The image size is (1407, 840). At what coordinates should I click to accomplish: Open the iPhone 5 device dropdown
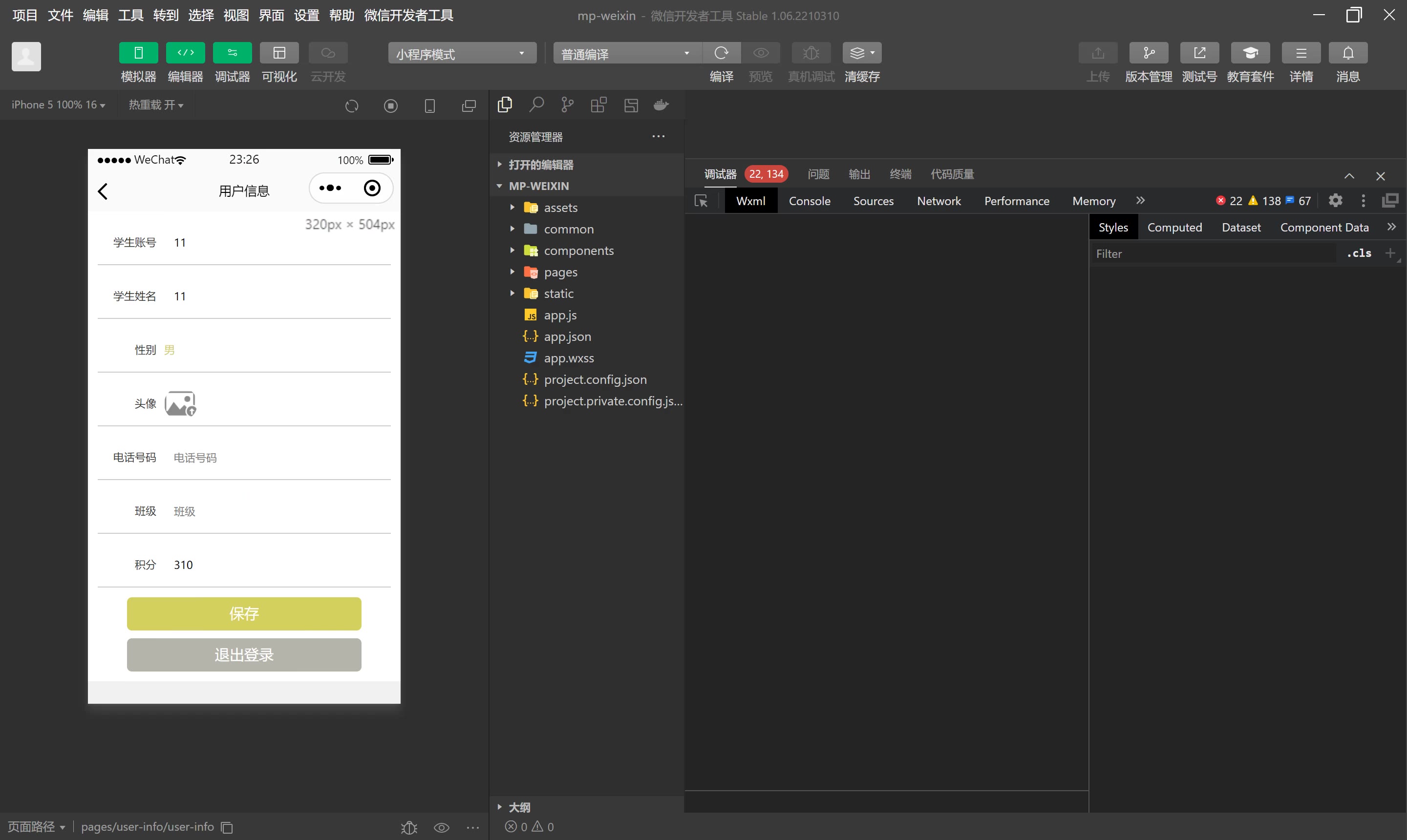tap(58, 105)
